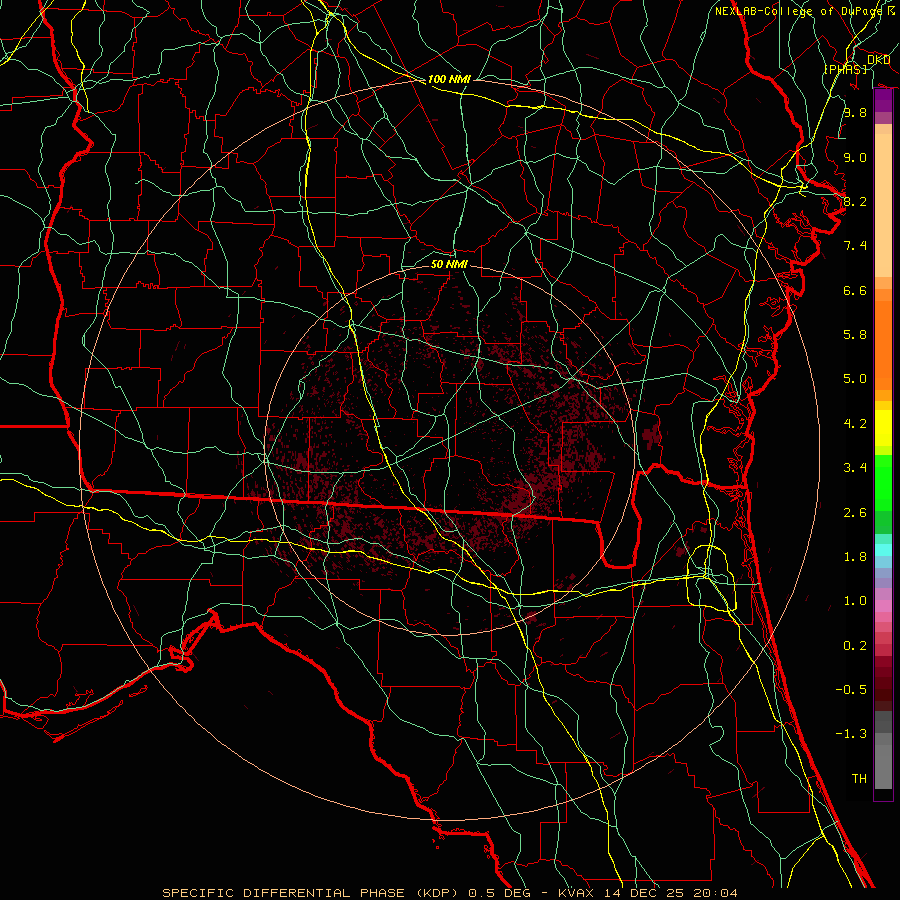Viewport: 900px width, 900px height.
Task: Click the bright green band on the color scale
Action: [883, 483]
